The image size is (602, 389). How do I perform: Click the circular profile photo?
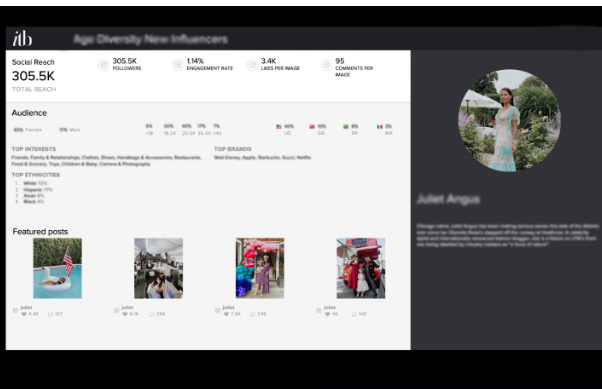coord(509,120)
